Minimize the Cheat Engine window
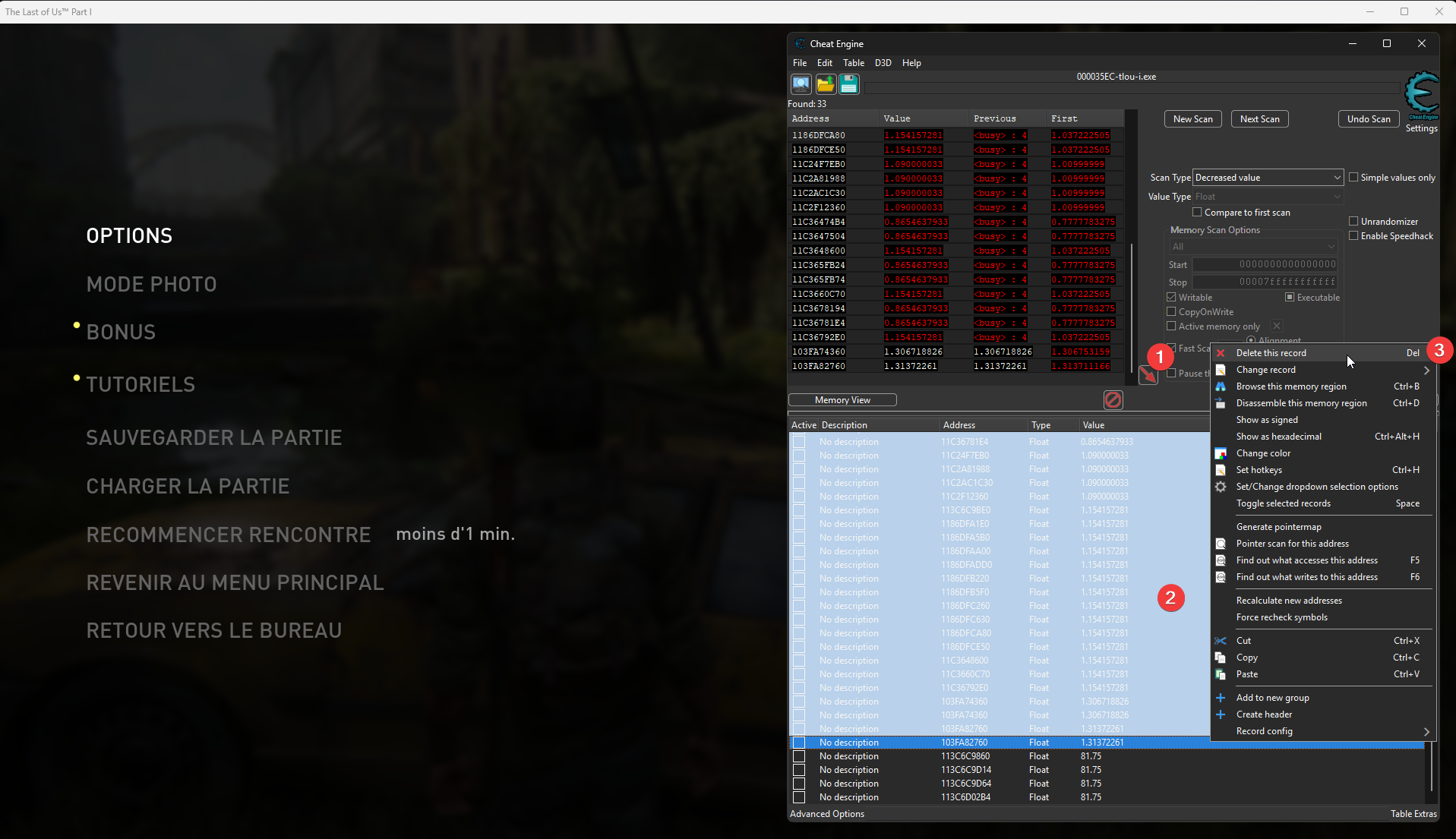This screenshot has width=1456, height=839. [x=1353, y=44]
